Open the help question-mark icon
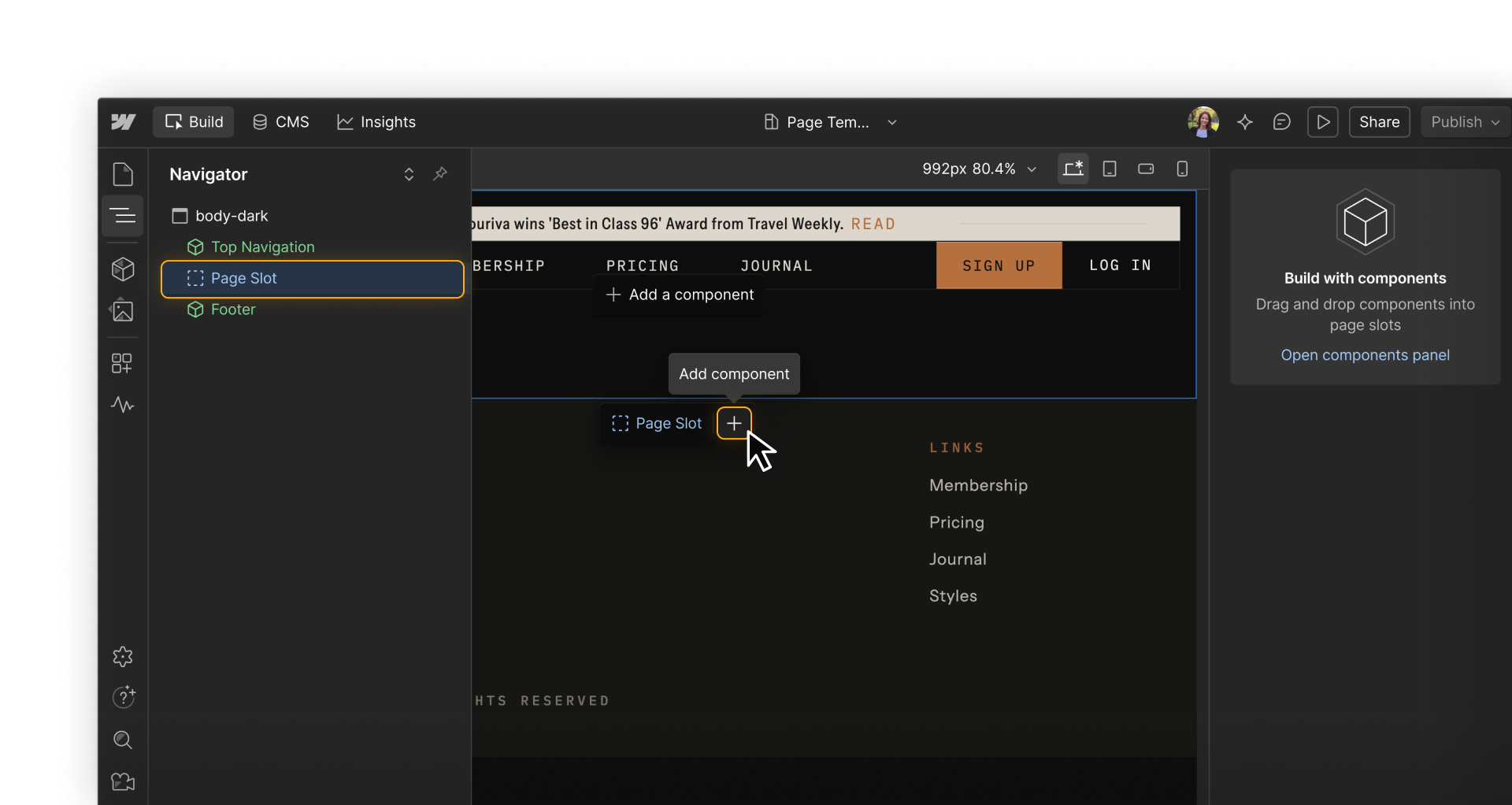 click(x=123, y=697)
